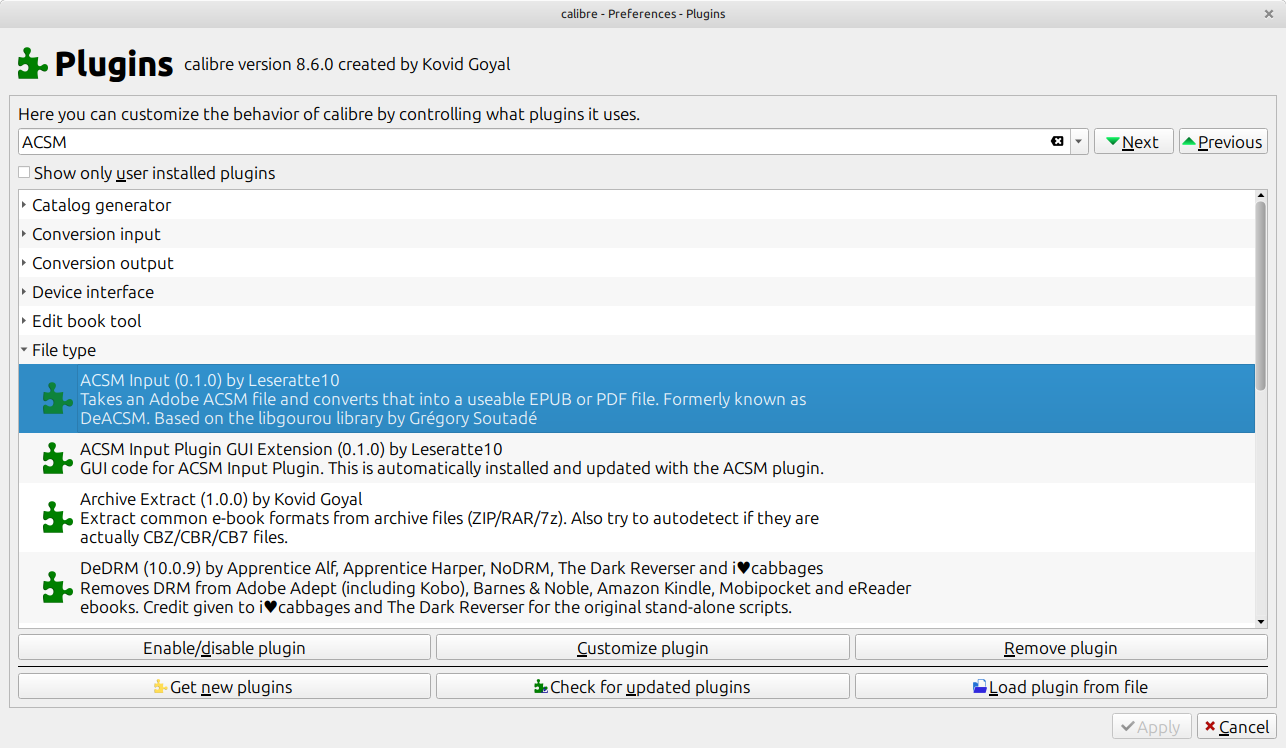Screen dimensions: 1286x748
Task: Click the Device interface label
Action: (93, 292)
